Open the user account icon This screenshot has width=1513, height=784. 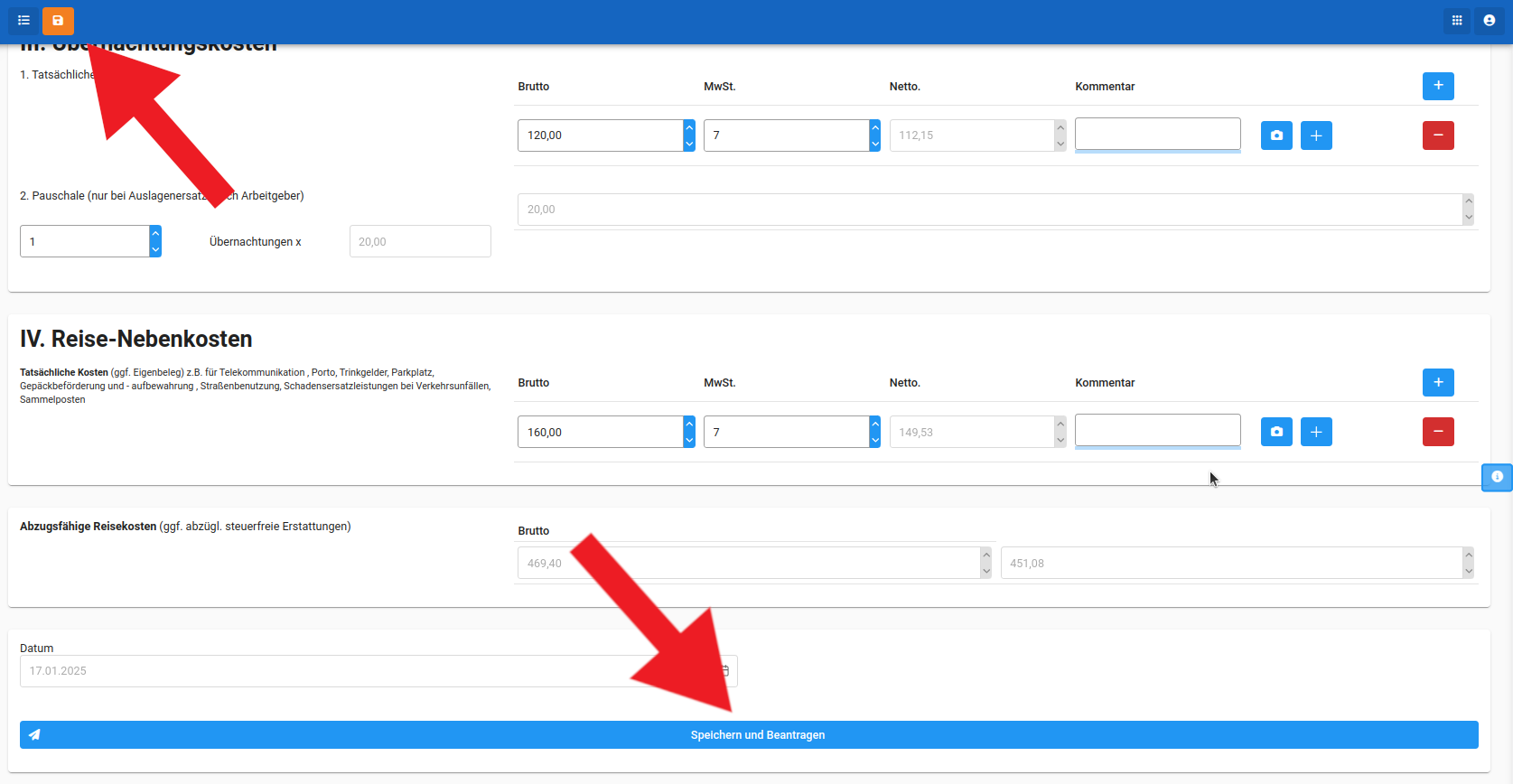pos(1490,20)
